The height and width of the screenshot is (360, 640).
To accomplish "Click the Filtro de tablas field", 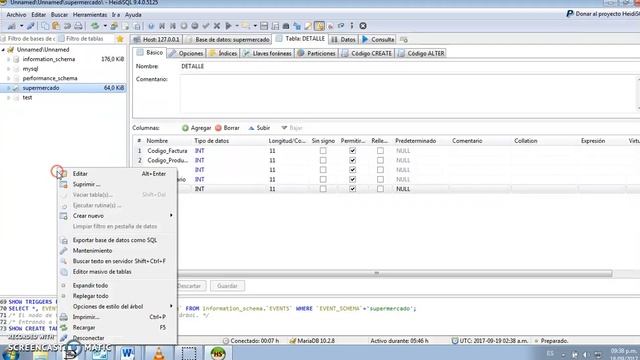I will (85, 39).
